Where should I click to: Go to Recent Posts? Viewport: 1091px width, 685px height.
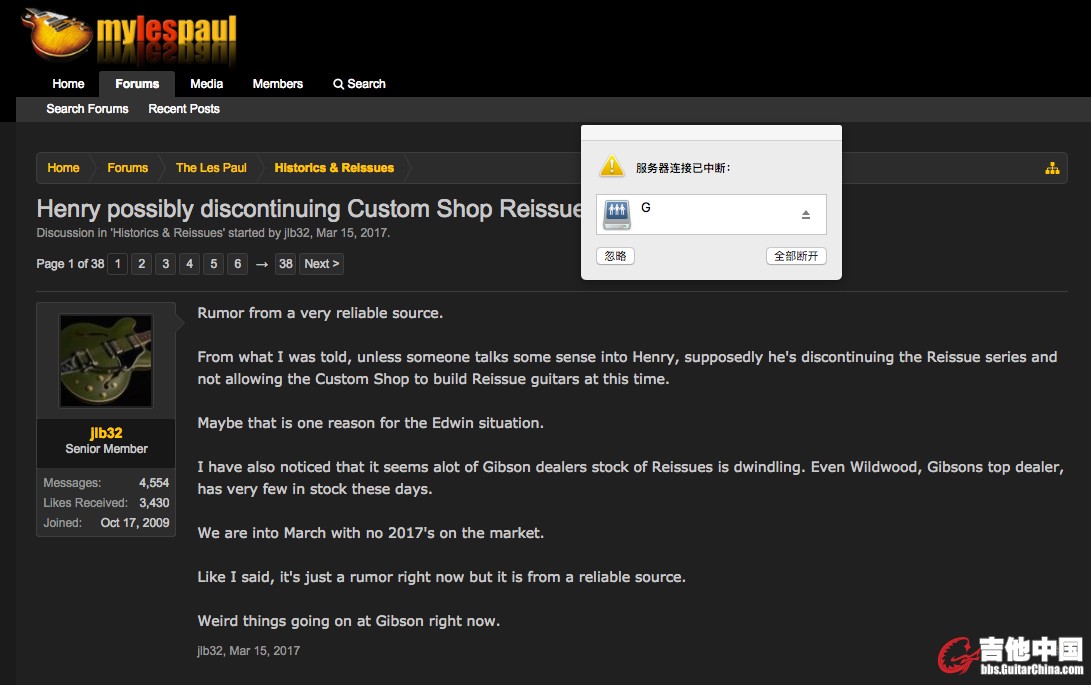(x=184, y=109)
